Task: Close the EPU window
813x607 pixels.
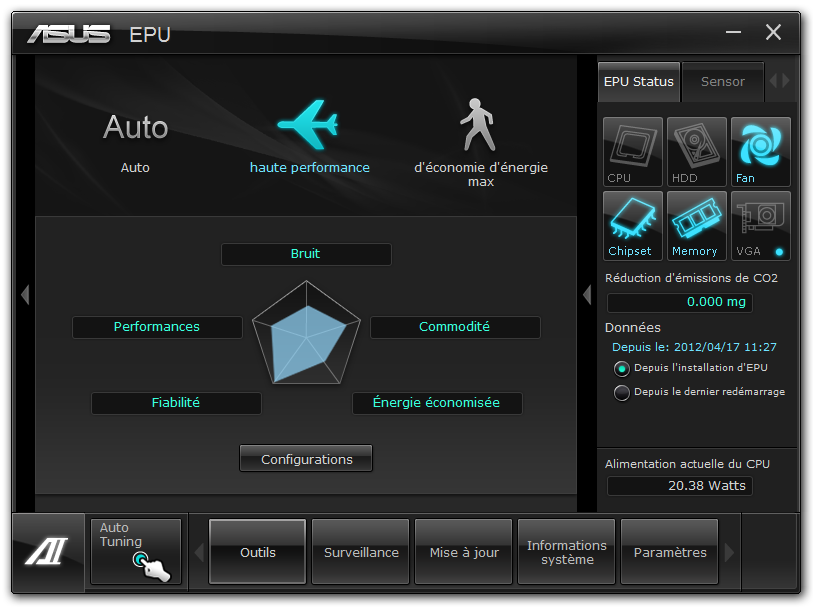Action: pyautogui.click(x=773, y=32)
